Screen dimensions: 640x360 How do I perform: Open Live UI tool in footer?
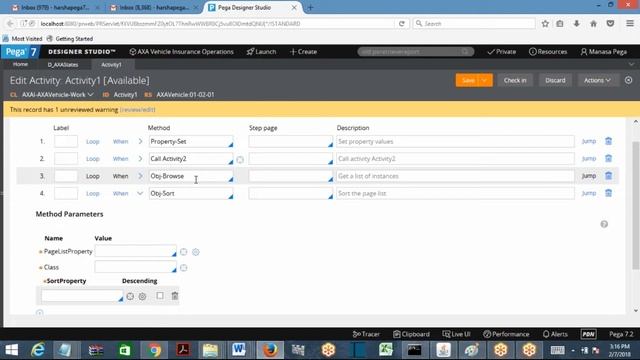456,334
